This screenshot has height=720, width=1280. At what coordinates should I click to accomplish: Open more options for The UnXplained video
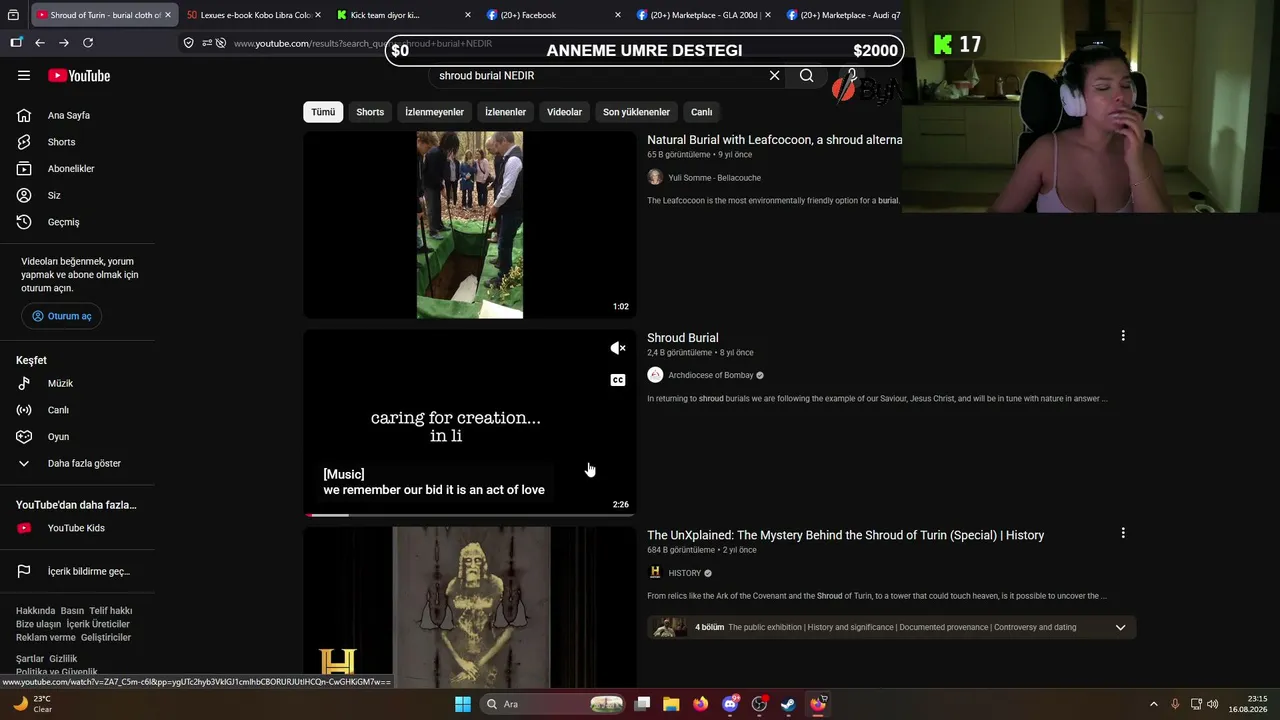[1123, 534]
